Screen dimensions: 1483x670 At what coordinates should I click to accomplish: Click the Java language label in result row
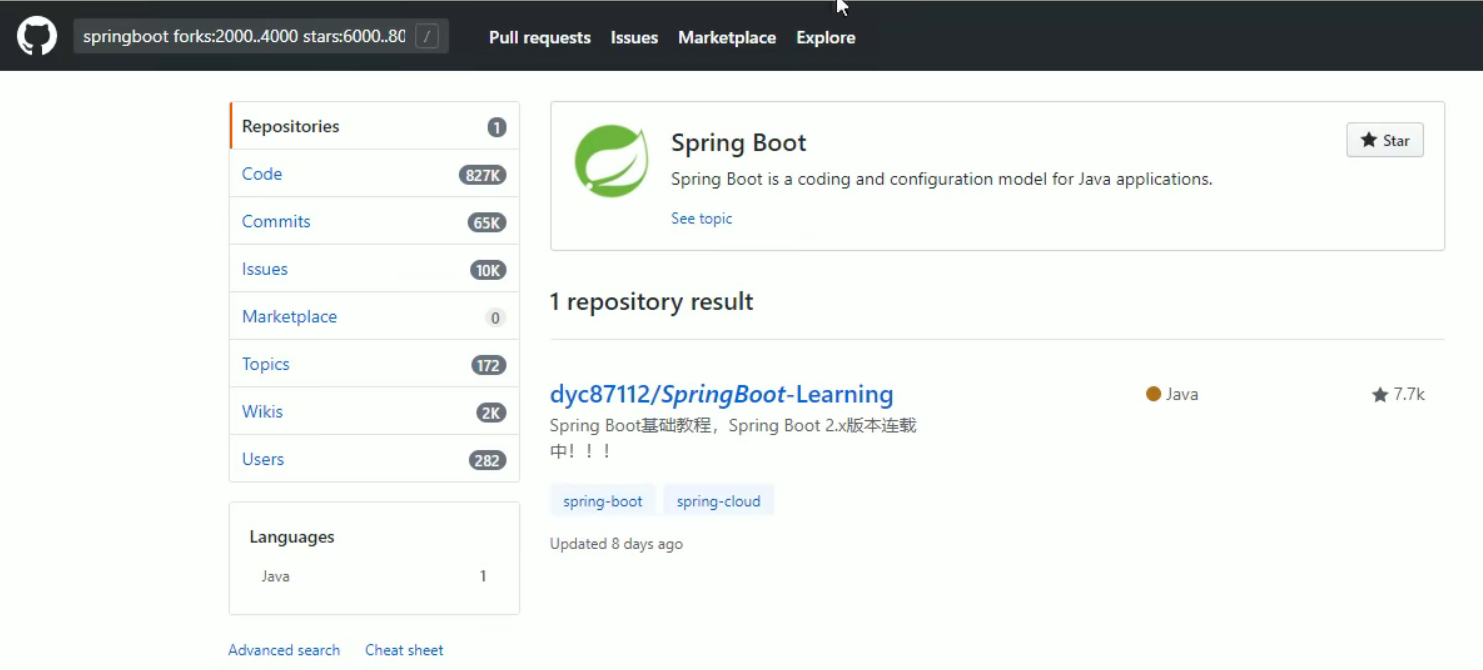pos(1182,394)
